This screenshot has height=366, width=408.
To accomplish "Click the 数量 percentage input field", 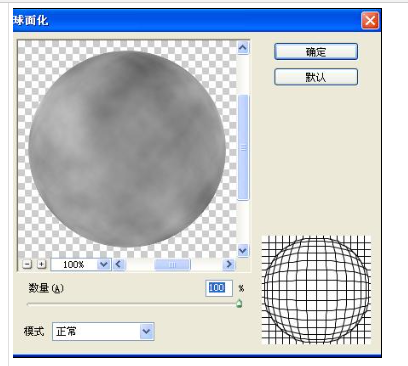I will point(219,288).
